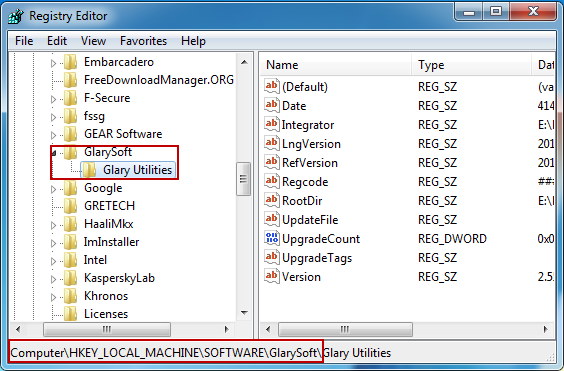Click the Khronos folder icon

point(70,296)
